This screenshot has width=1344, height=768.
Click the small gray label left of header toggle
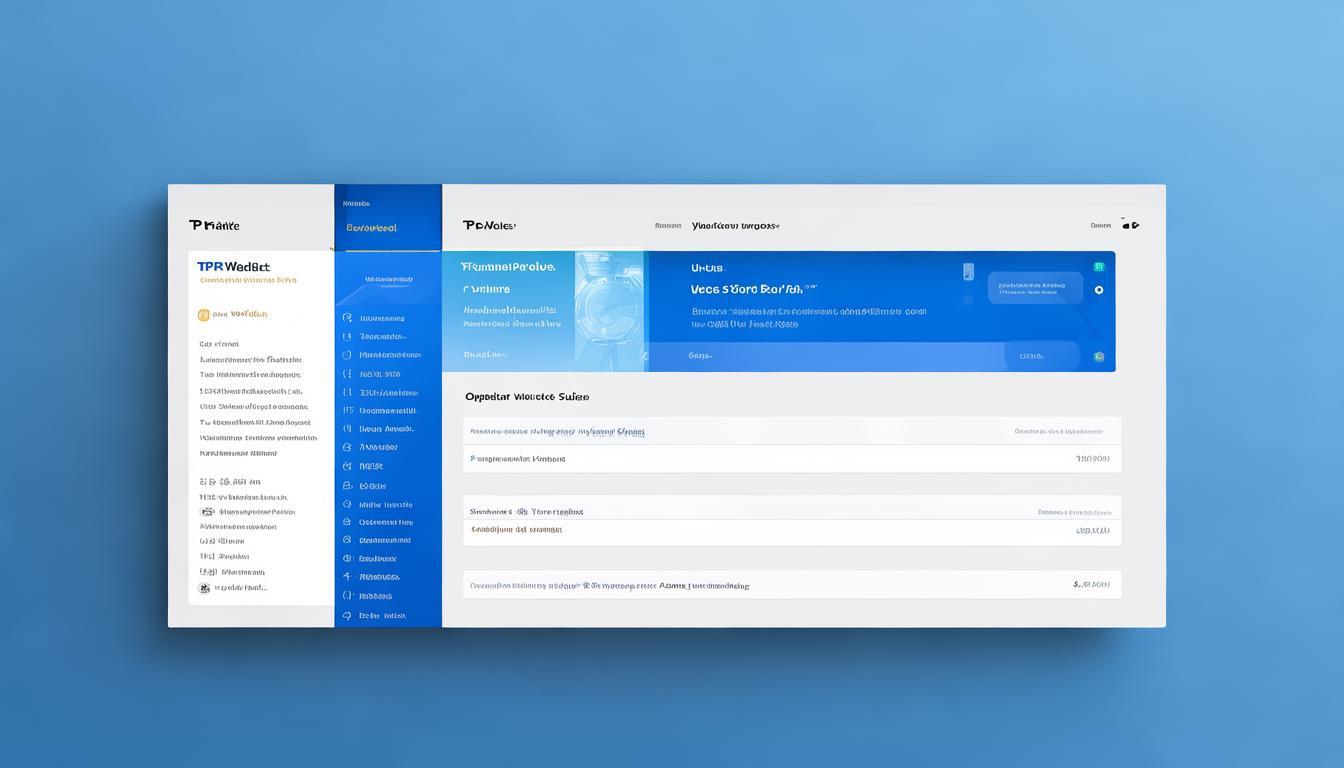coord(1100,226)
